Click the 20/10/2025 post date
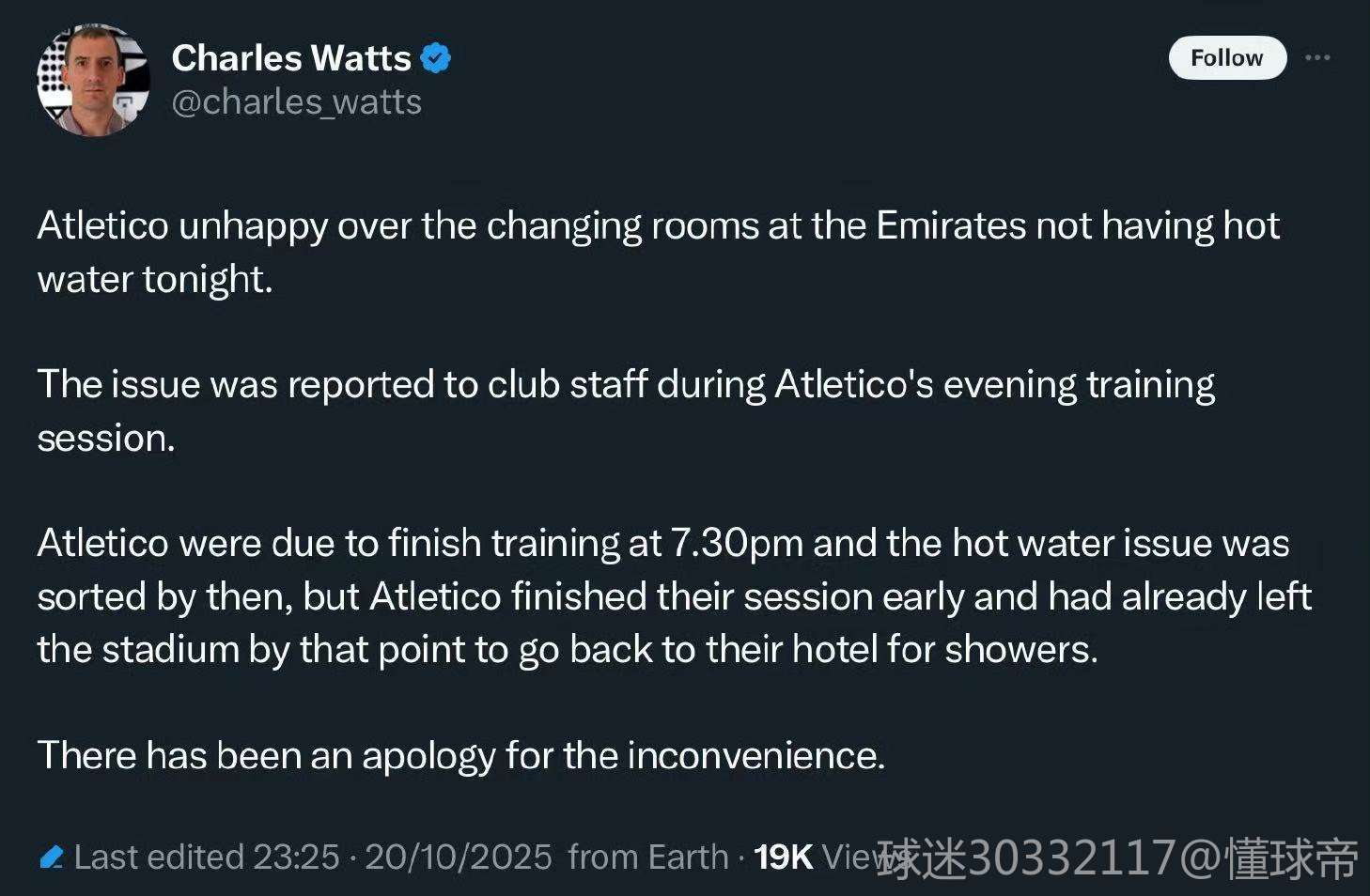Image resolution: width=1370 pixels, height=896 pixels. coord(458,857)
